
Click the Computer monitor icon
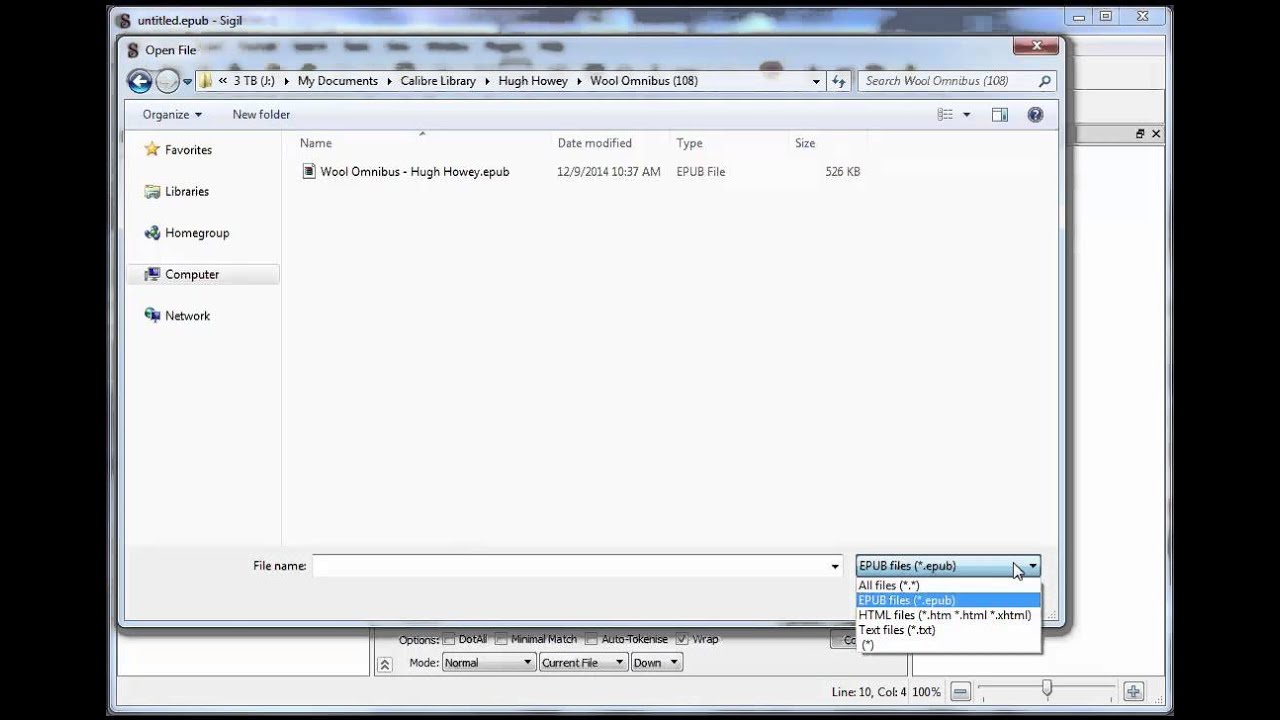point(152,274)
